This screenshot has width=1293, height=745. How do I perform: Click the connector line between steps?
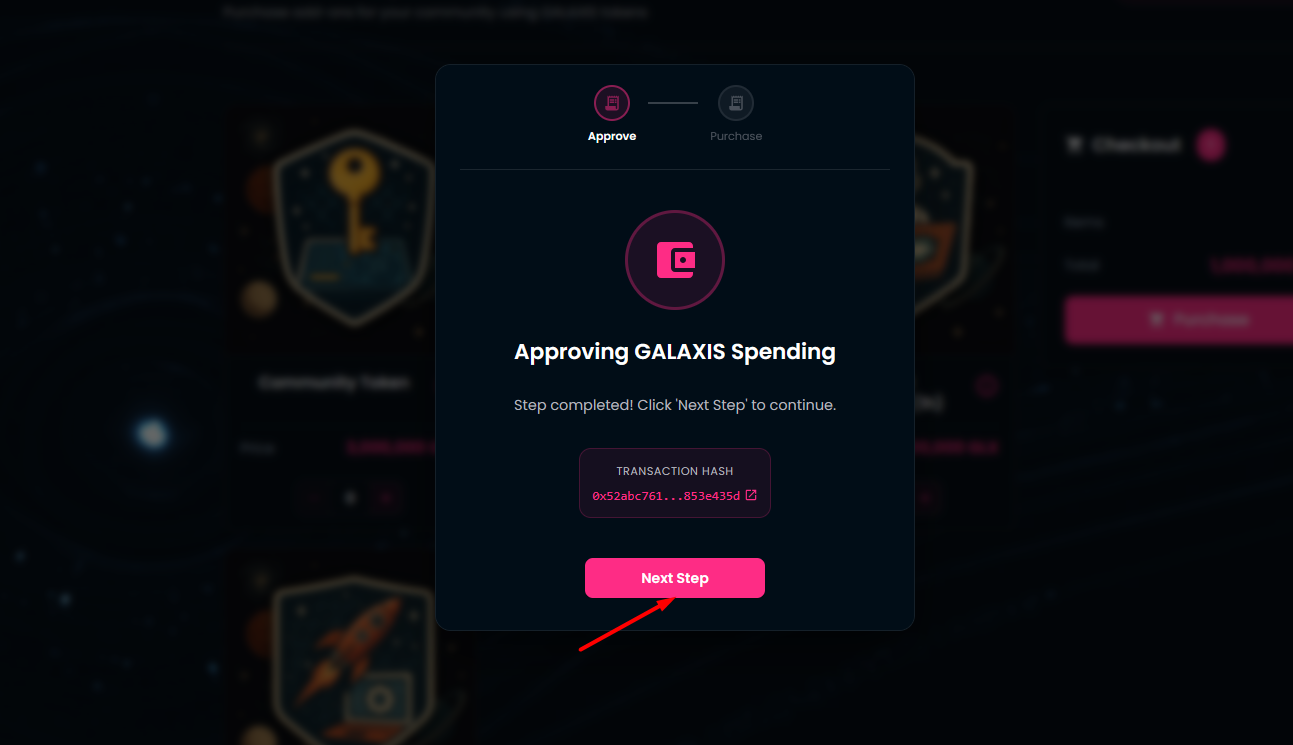coord(673,102)
